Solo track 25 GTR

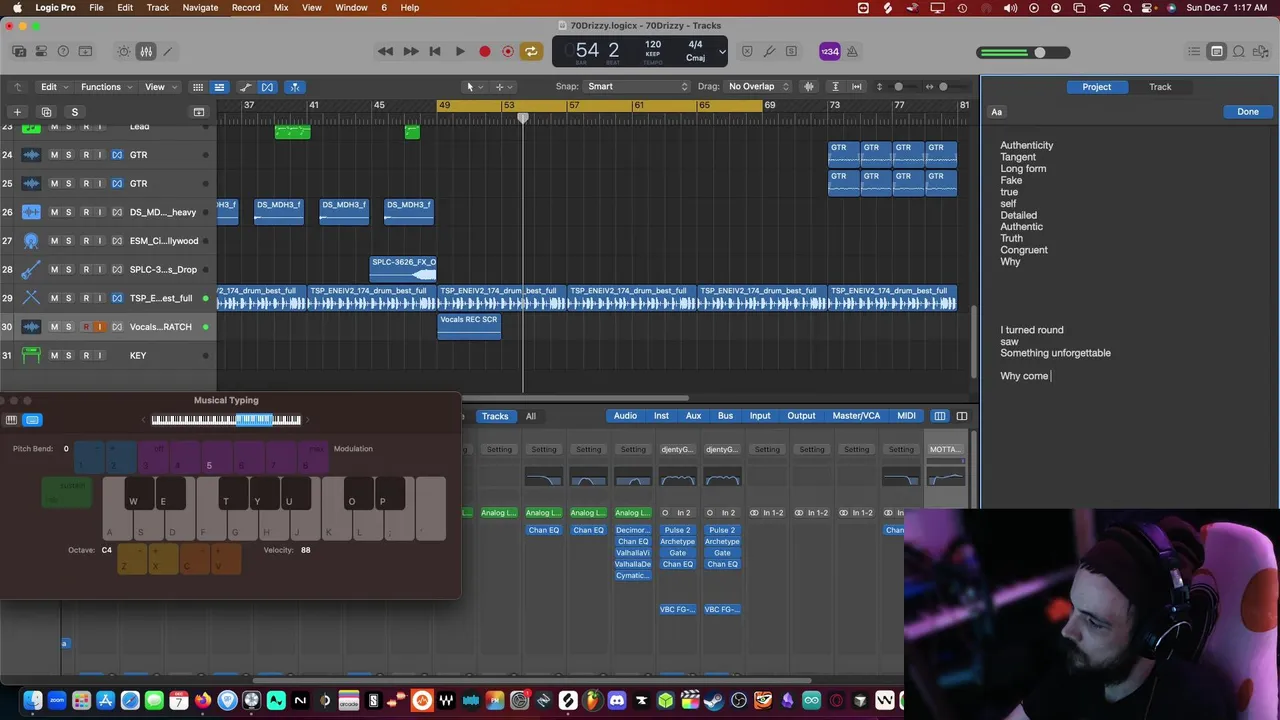[68, 184]
